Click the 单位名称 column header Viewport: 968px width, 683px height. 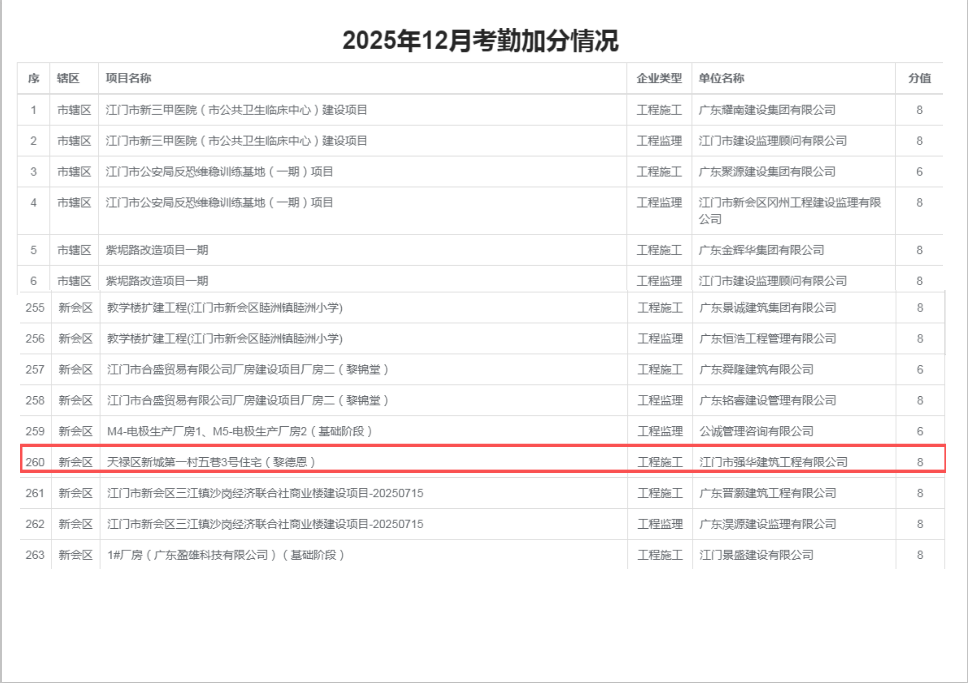(x=721, y=78)
